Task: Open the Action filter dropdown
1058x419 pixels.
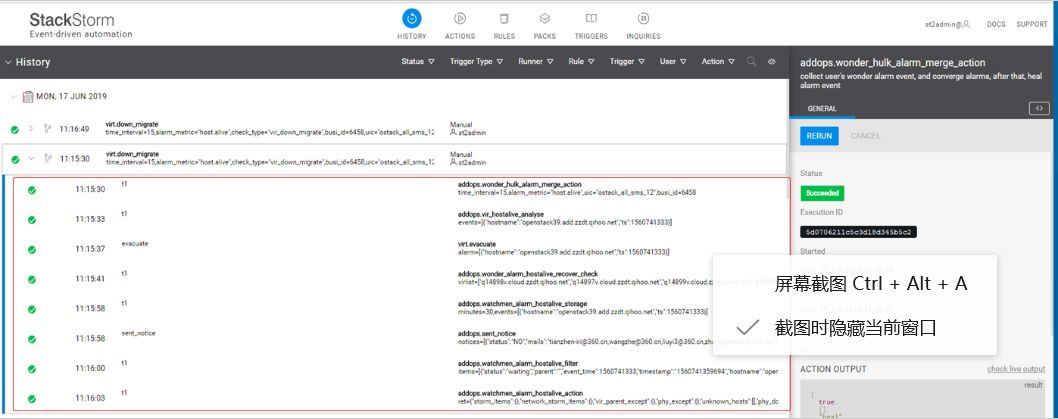Action: click(x=718, y=61)
